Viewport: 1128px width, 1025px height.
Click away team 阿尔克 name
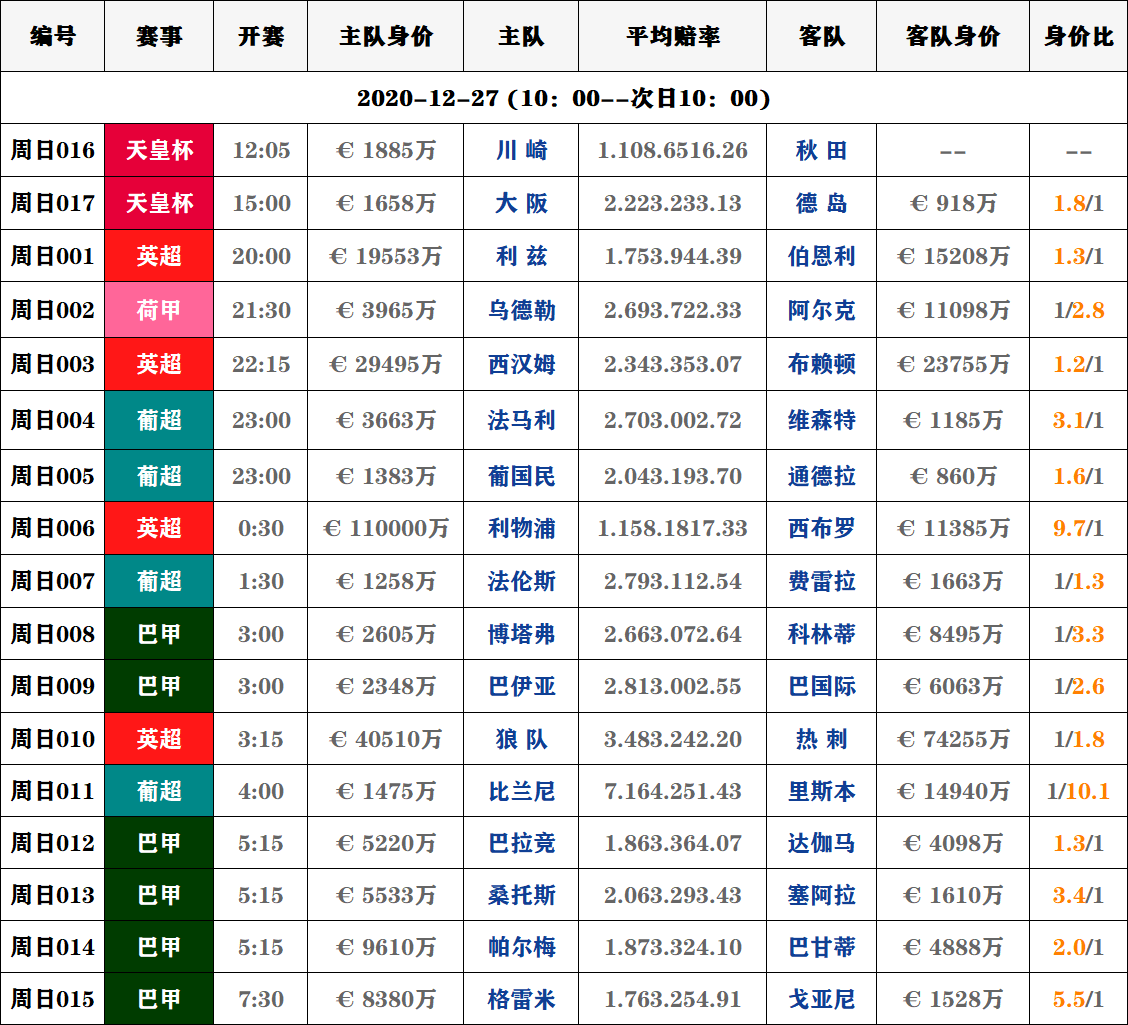[x=821, y=310]
